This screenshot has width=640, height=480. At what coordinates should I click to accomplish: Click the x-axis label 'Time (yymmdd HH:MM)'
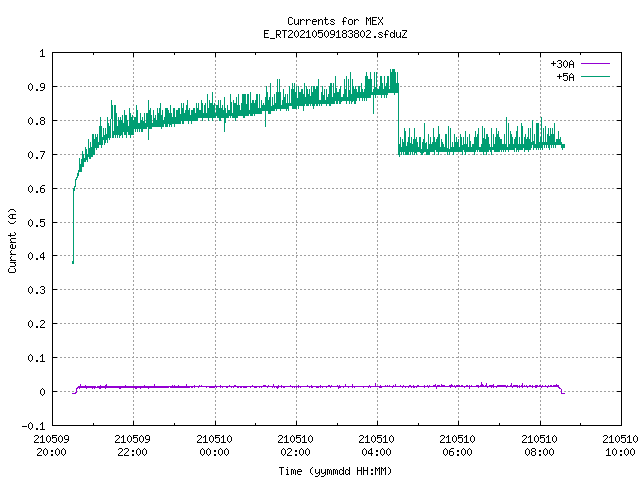(335, 471)
